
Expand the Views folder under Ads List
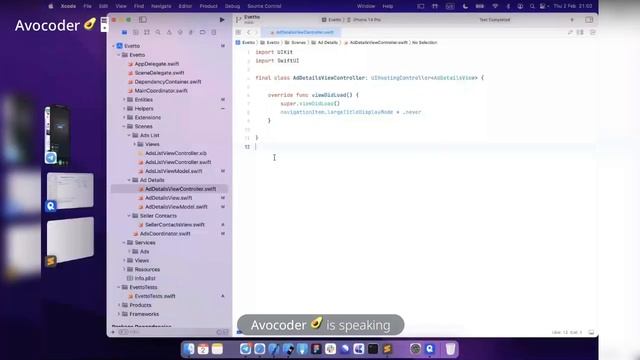coord(135,144)
